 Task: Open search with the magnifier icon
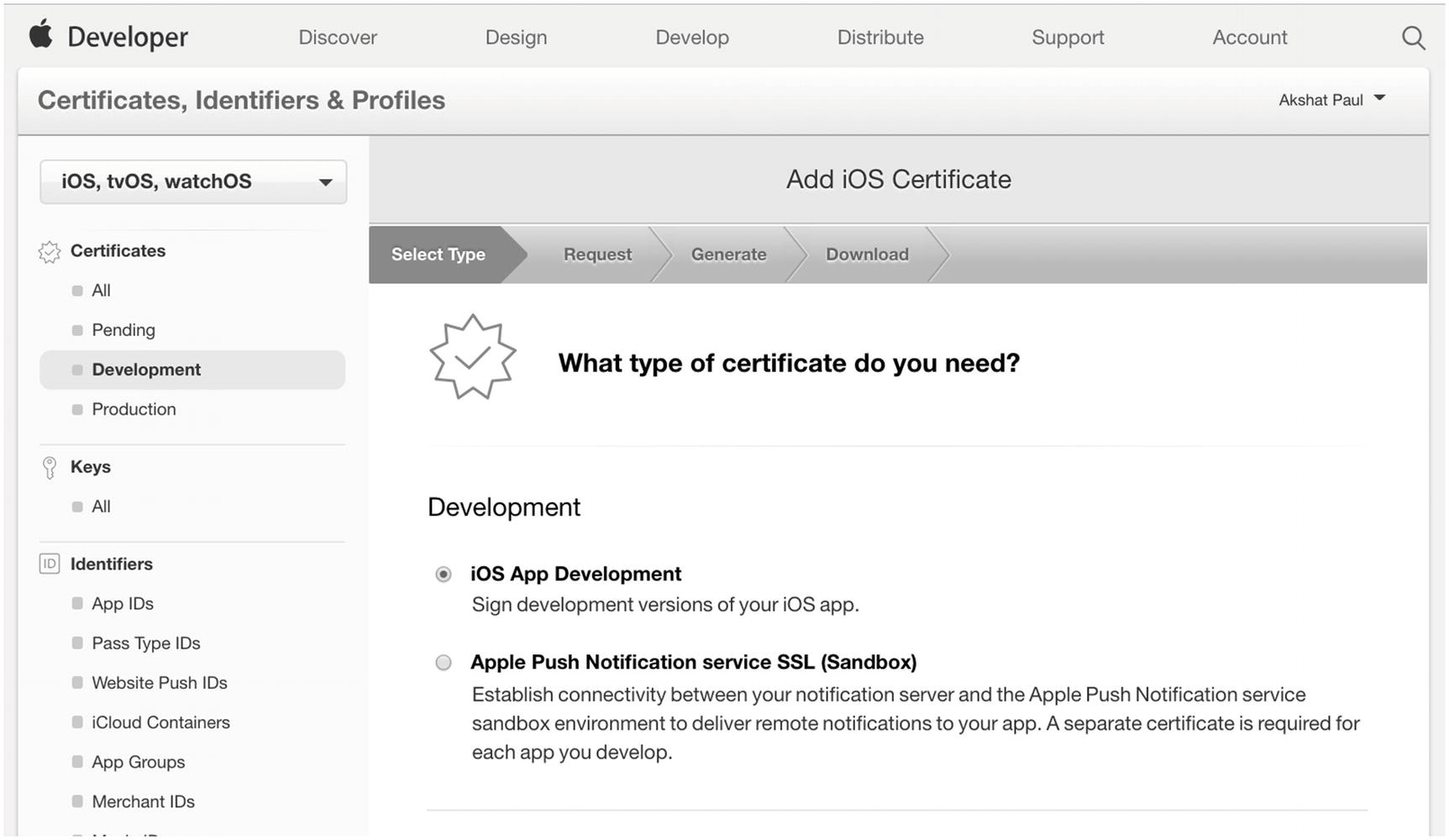[x=1413, y=38]
